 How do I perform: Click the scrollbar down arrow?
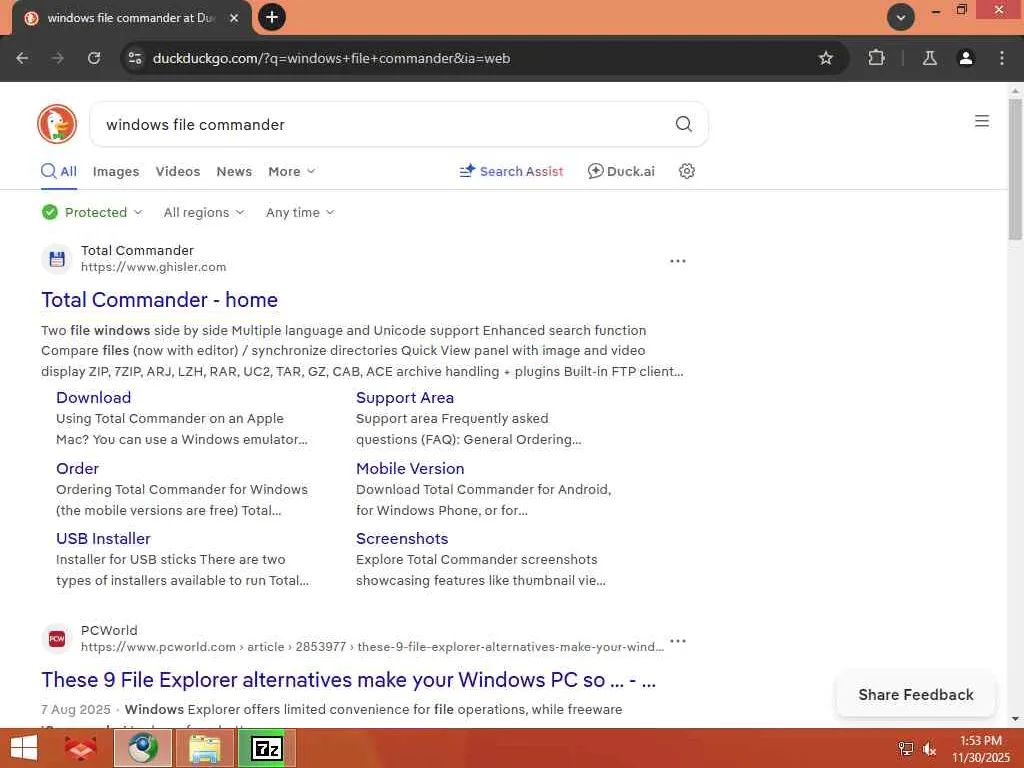(1015, 719)
